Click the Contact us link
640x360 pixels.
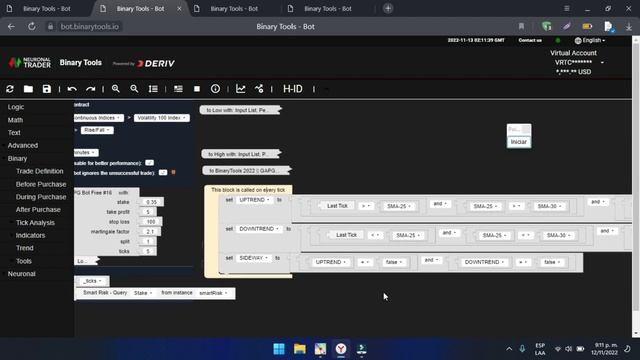[530, 40]
